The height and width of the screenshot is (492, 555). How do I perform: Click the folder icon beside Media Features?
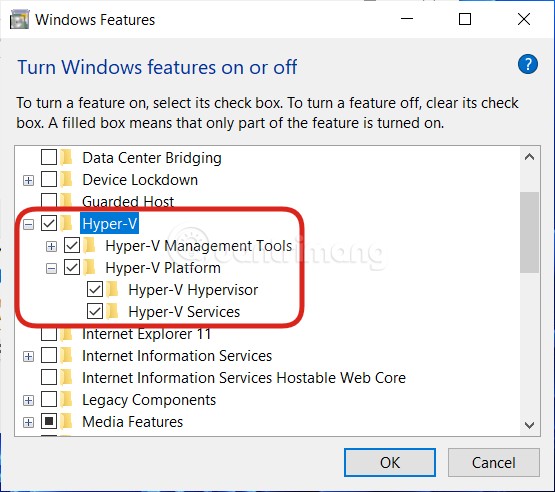[x=66, y=422]
